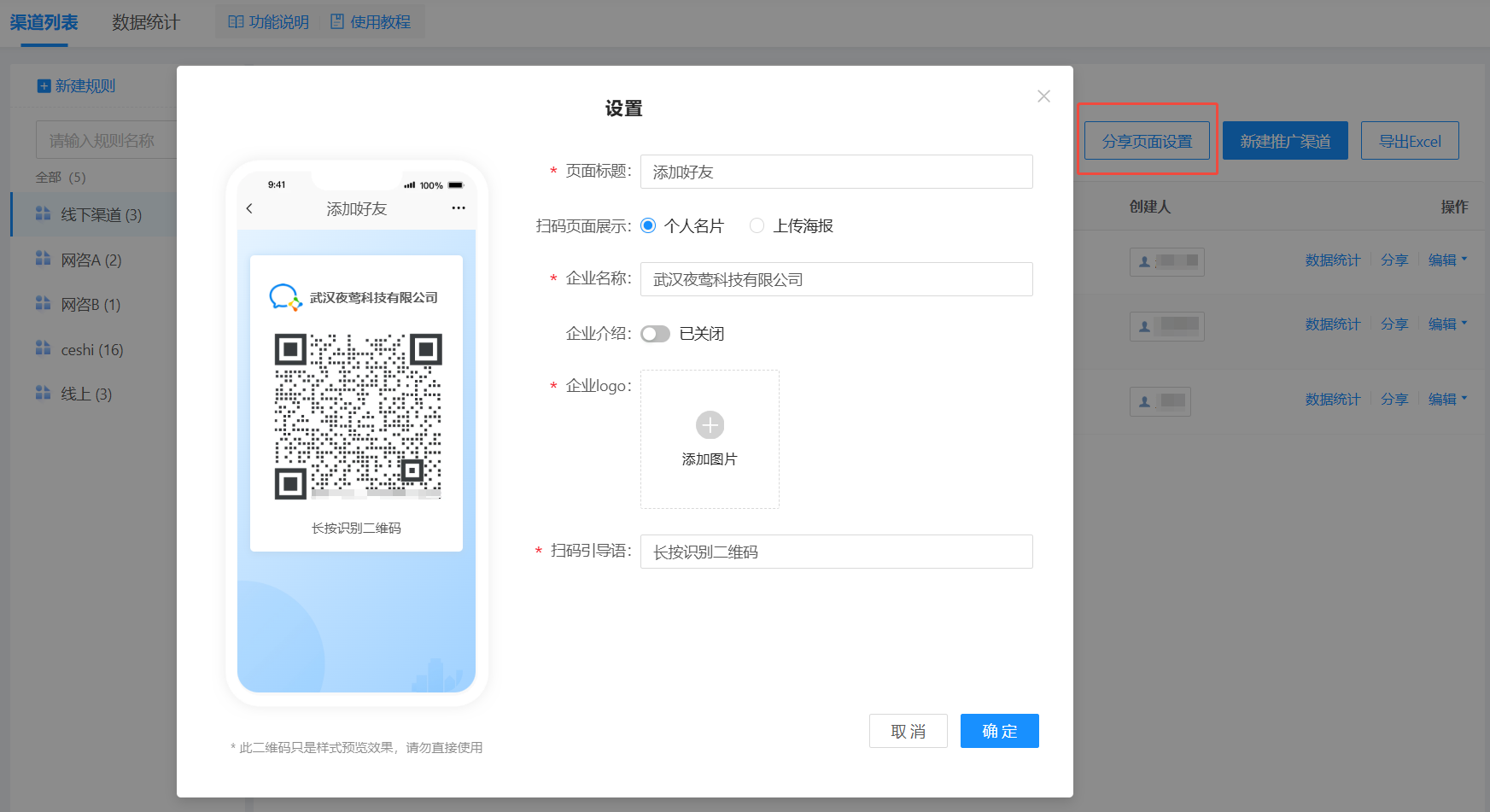Click the 操作 column header

(x=1455, y=207)
